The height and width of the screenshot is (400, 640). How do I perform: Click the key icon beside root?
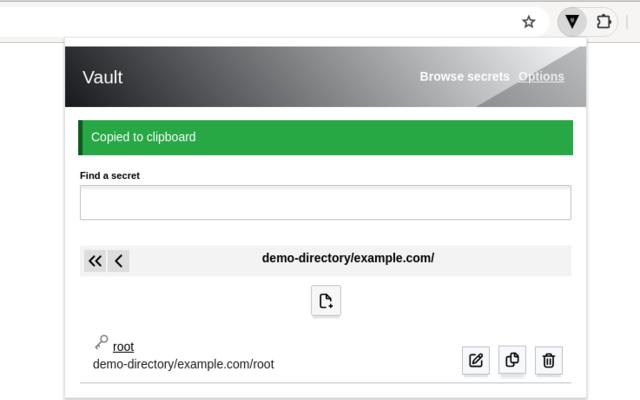point(102,342)
